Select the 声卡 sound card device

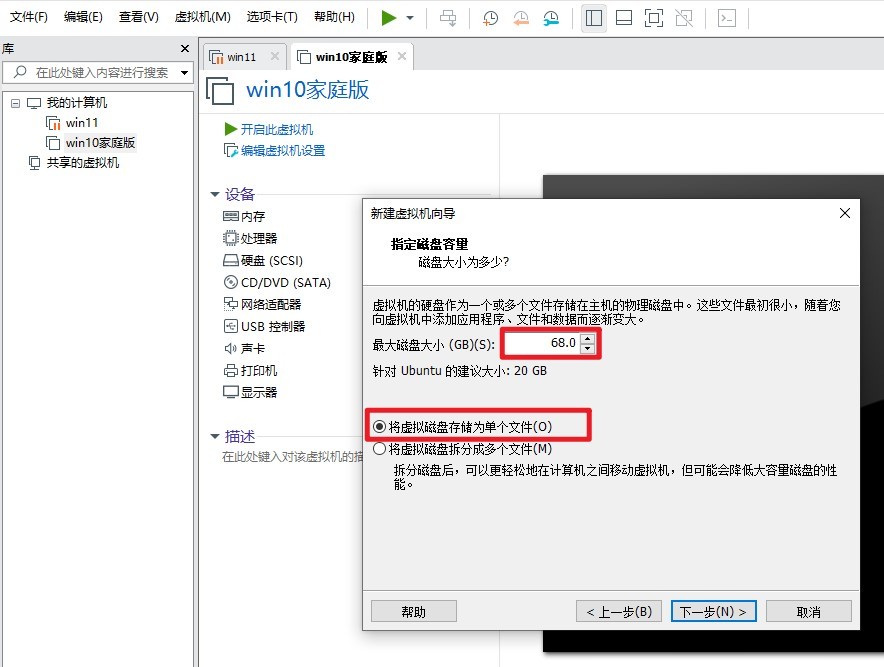pyautogui.click(x=244, y=348)
